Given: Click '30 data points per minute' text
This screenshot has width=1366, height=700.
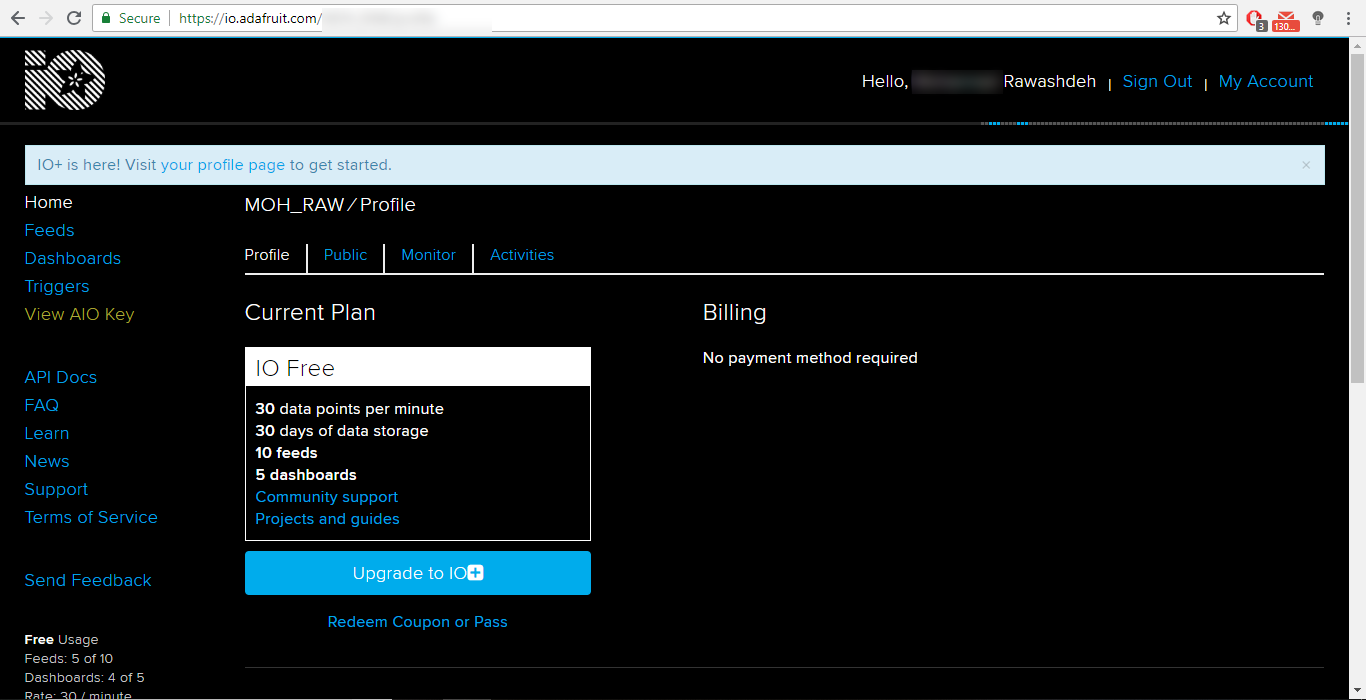Looking at the screenshot, I should point(349,409).
